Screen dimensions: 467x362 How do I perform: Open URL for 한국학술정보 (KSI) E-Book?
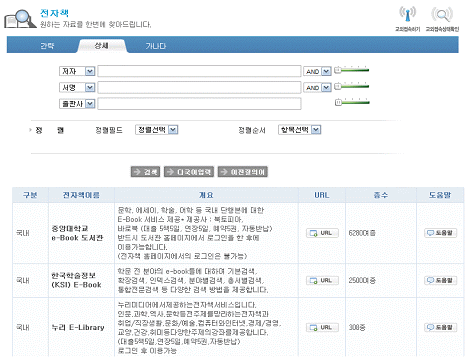click(322, 280)
